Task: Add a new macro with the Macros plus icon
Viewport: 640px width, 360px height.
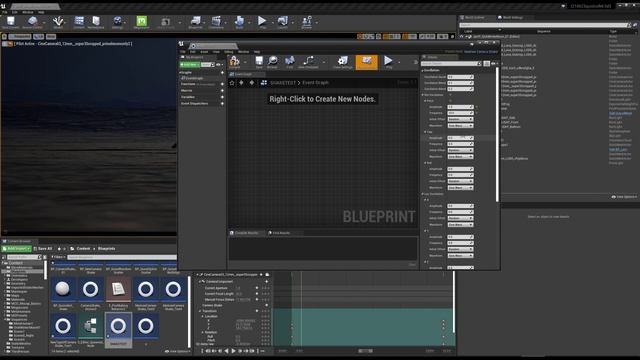Action: click(222, 91)
